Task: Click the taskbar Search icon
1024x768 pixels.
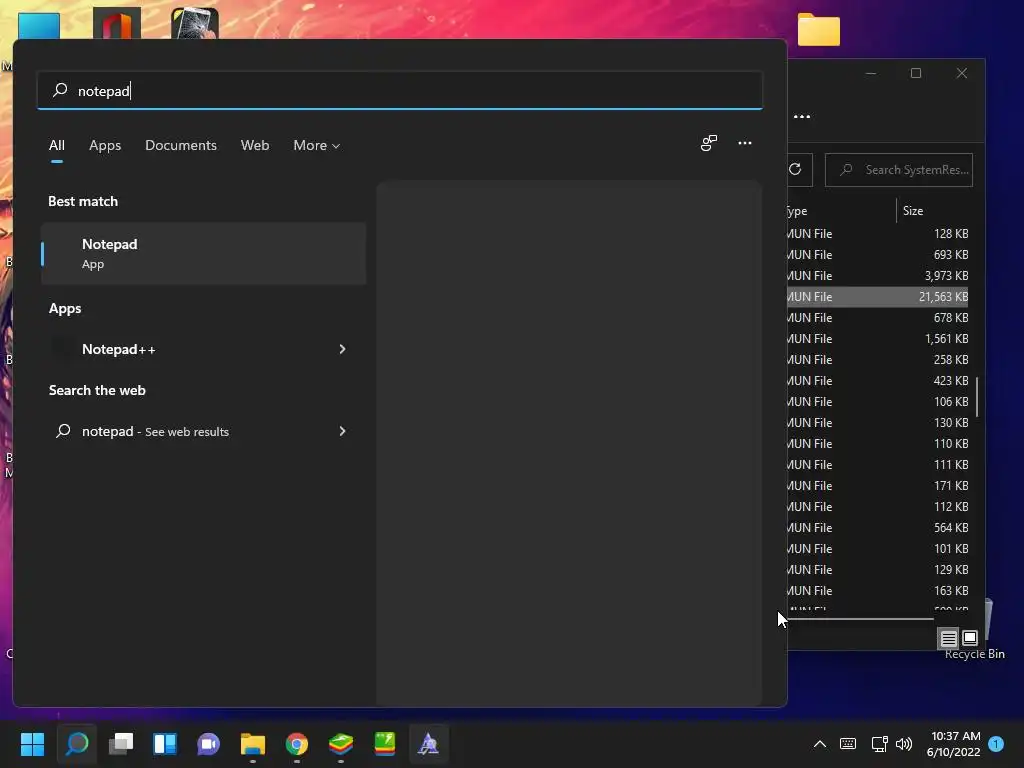Action: click(x=76, y=743)
